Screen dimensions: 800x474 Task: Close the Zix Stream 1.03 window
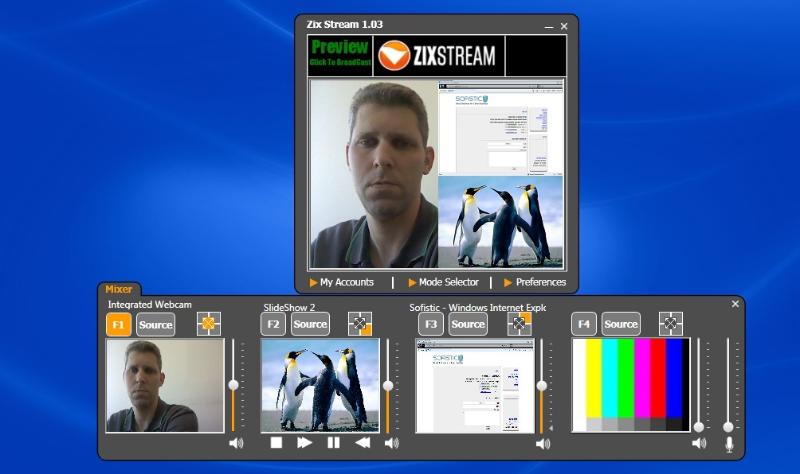point(564,26)
